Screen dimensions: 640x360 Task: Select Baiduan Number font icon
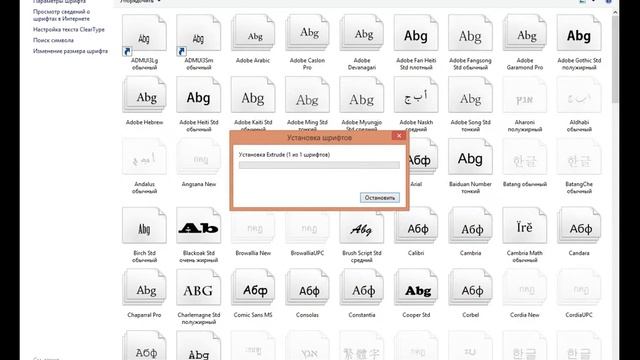click(470, 157)
